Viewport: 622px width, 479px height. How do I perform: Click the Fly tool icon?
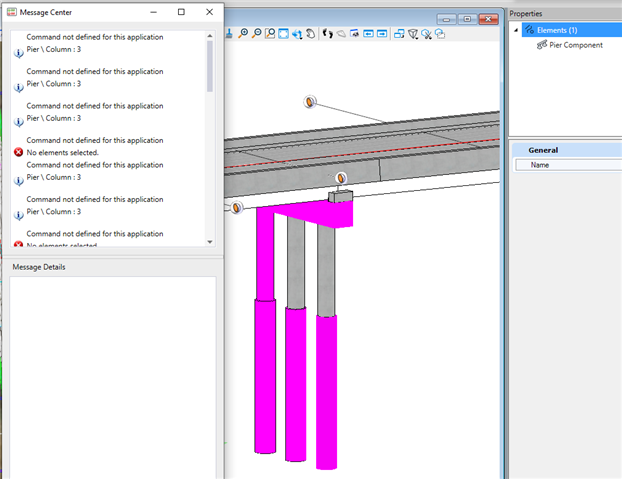(341, 34)
